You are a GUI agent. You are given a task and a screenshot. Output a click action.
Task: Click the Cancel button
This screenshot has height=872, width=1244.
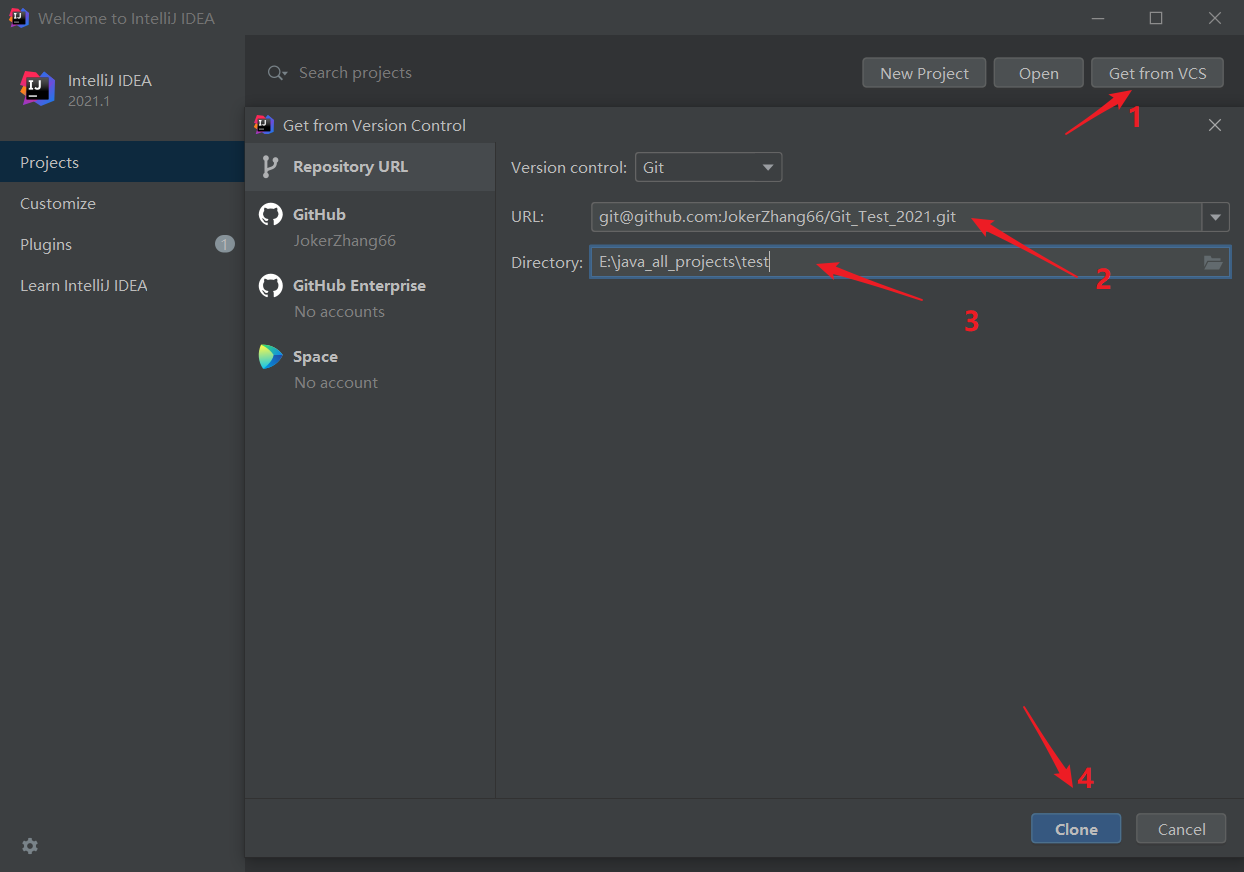pos(1181,829)
